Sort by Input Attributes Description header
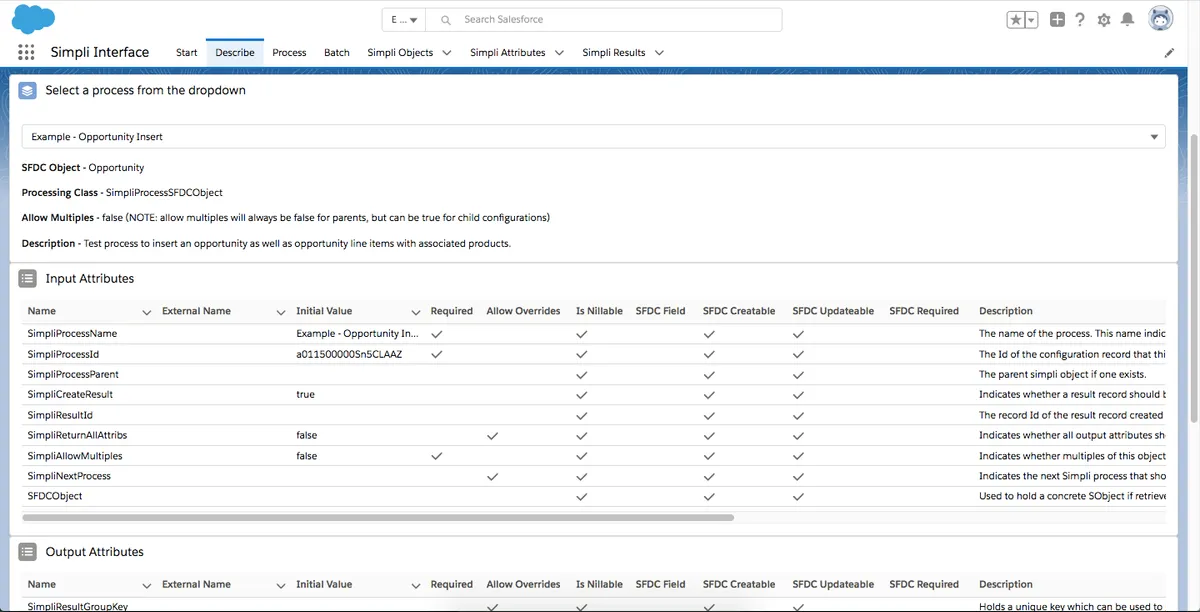This screenshot has width=1200, height=612. [1006, 311]
